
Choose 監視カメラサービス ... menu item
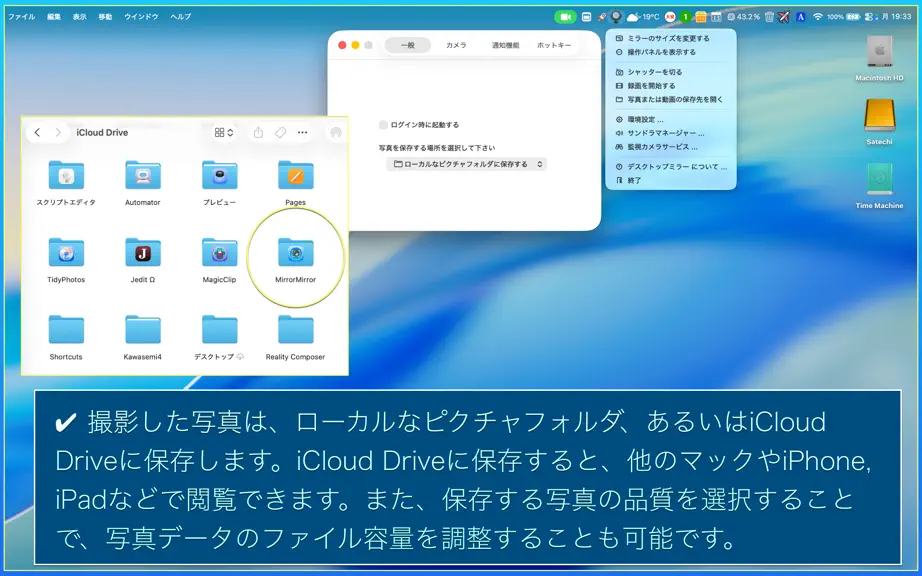671,147
